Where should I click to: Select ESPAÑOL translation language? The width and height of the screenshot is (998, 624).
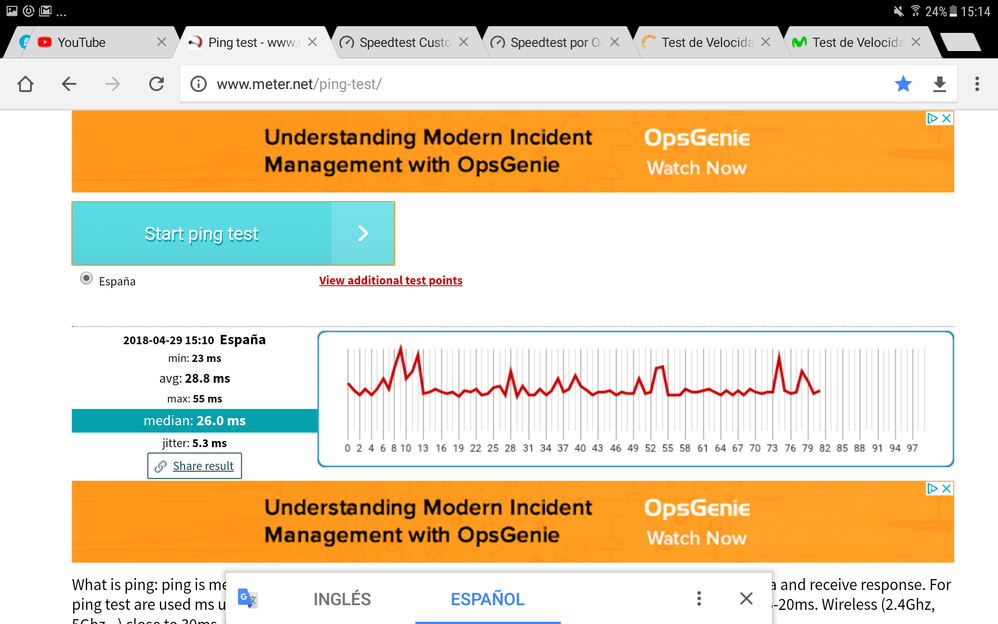tap(487, 599)
